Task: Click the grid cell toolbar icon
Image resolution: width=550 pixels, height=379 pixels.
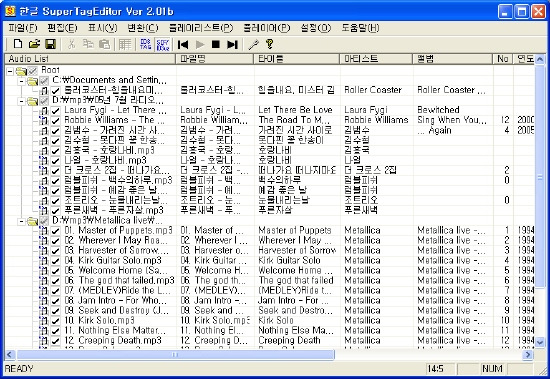Action: (125, 44)
